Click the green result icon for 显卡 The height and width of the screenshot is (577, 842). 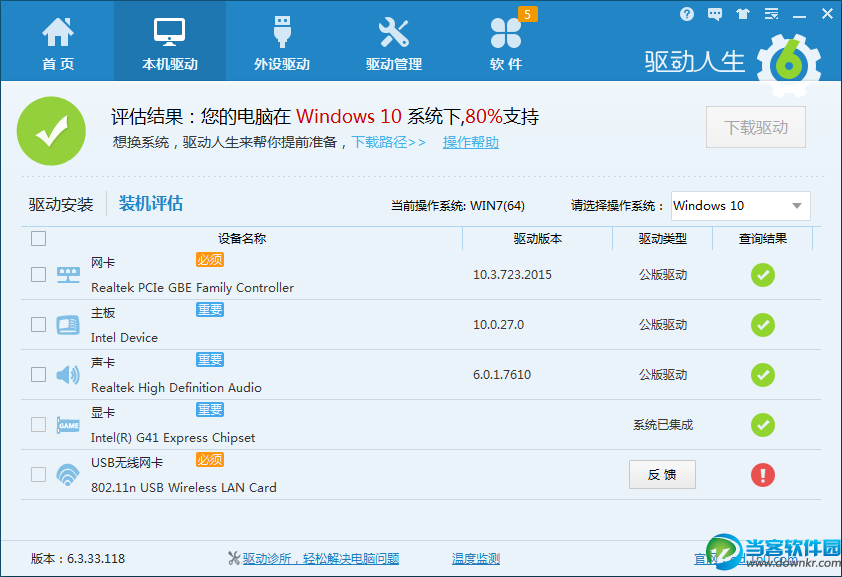[763, 425]
